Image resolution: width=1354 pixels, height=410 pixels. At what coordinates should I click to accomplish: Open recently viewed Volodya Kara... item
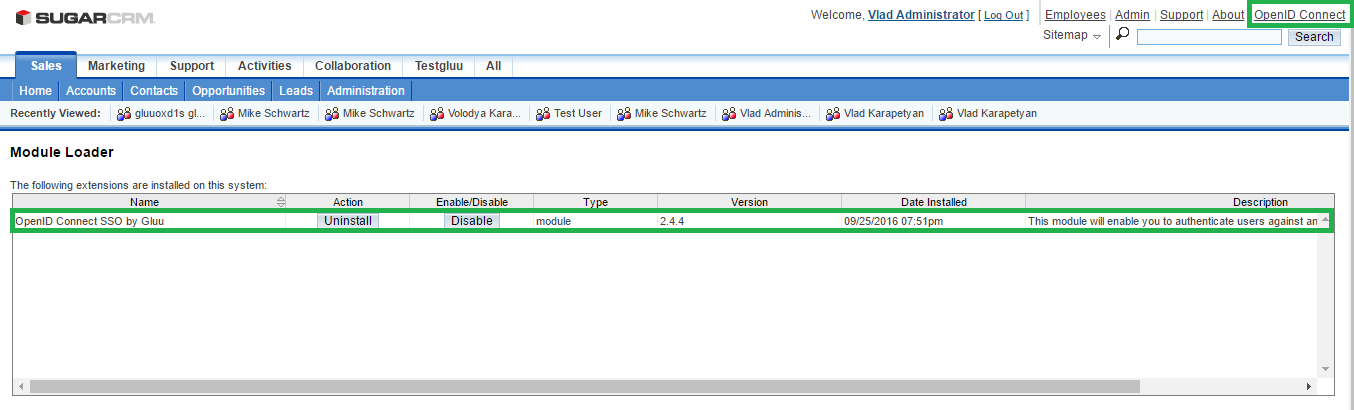click(x=484, y=114)
